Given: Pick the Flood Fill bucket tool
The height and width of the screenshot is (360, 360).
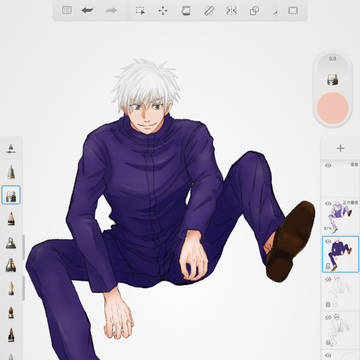Looking at the screenshot, I should (186, 11).
